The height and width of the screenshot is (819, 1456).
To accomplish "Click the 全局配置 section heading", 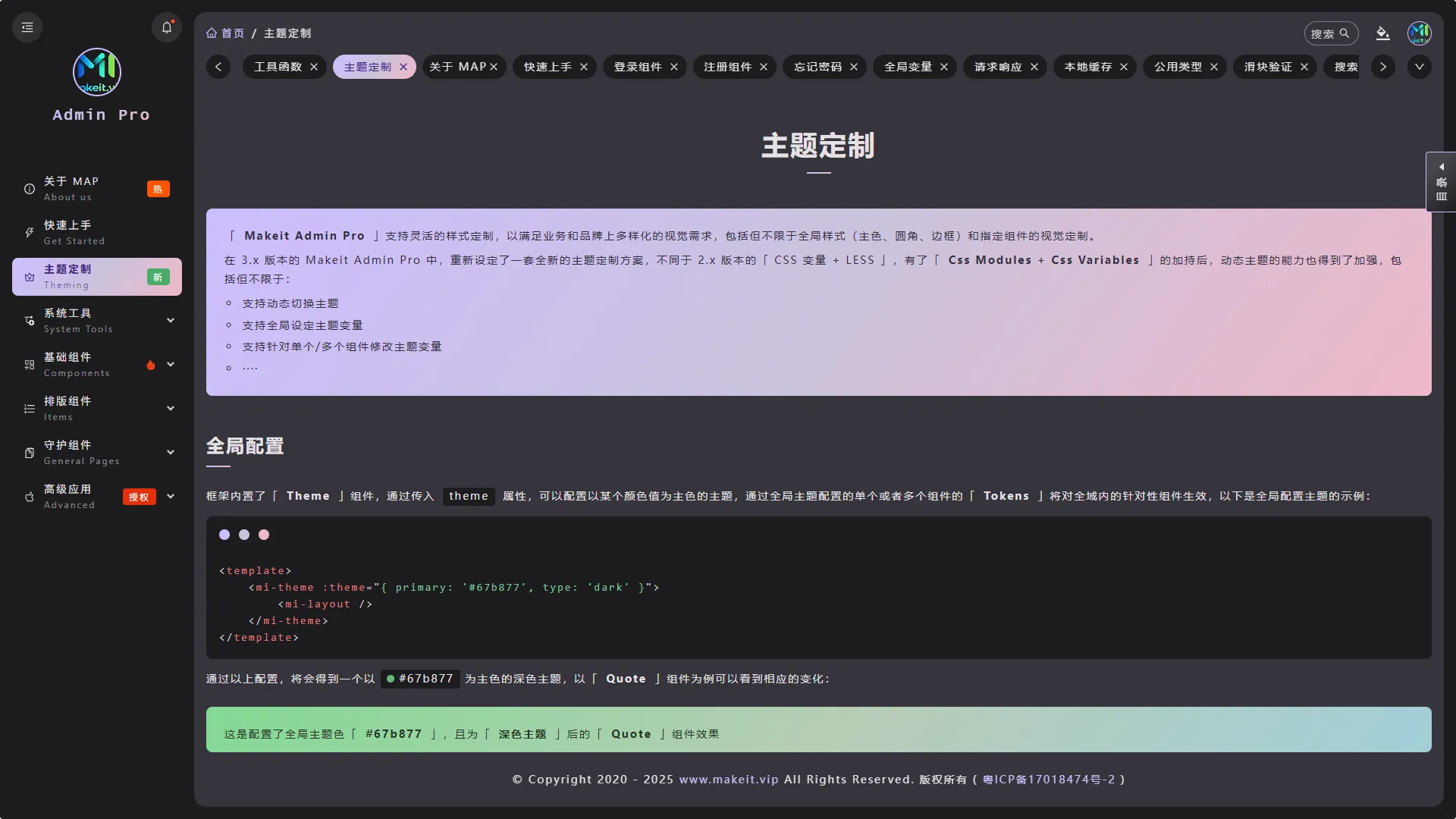I will tap(245, 446).
